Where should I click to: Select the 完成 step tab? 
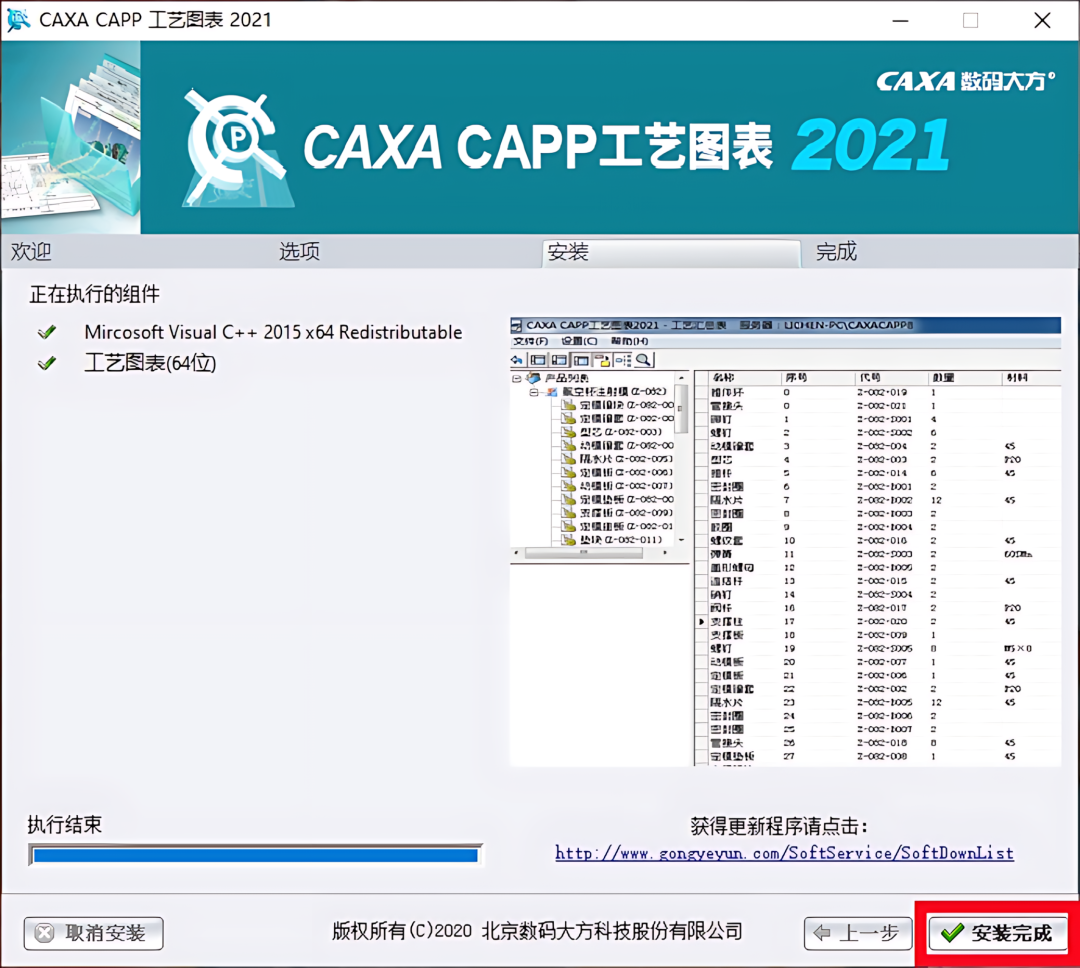pos(836,251)
